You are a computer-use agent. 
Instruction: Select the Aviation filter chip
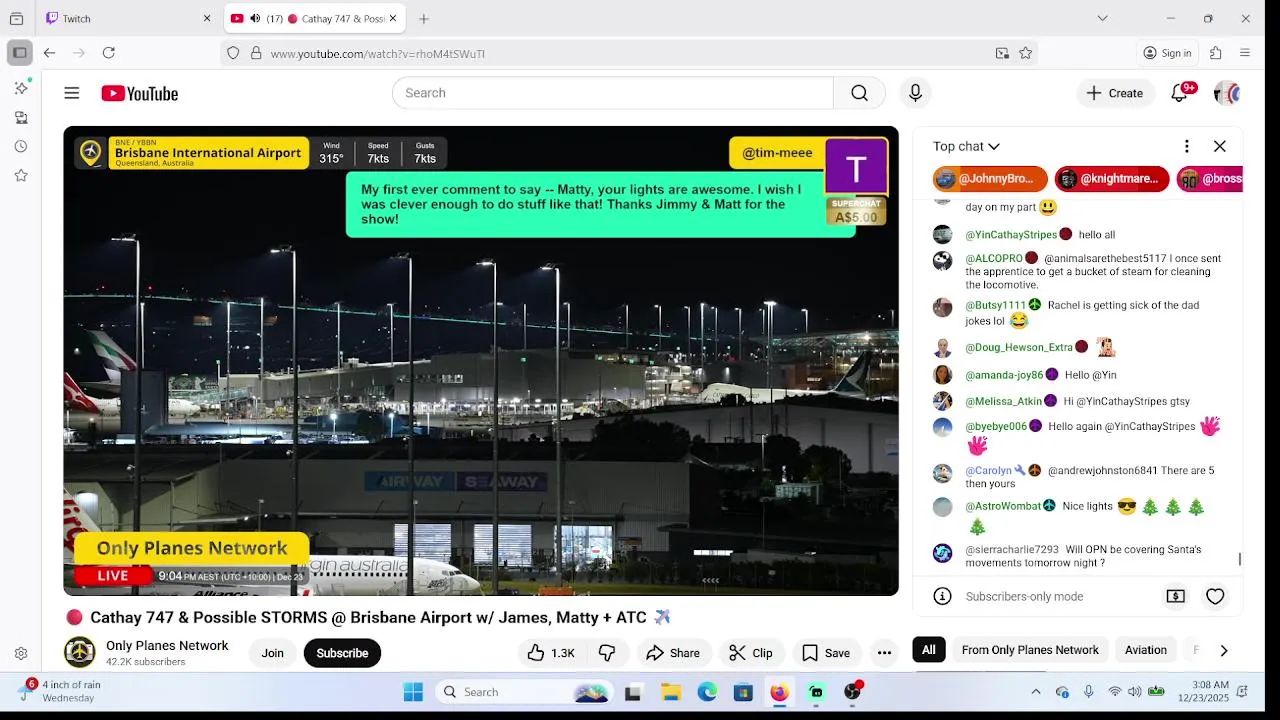(1146, 650)
